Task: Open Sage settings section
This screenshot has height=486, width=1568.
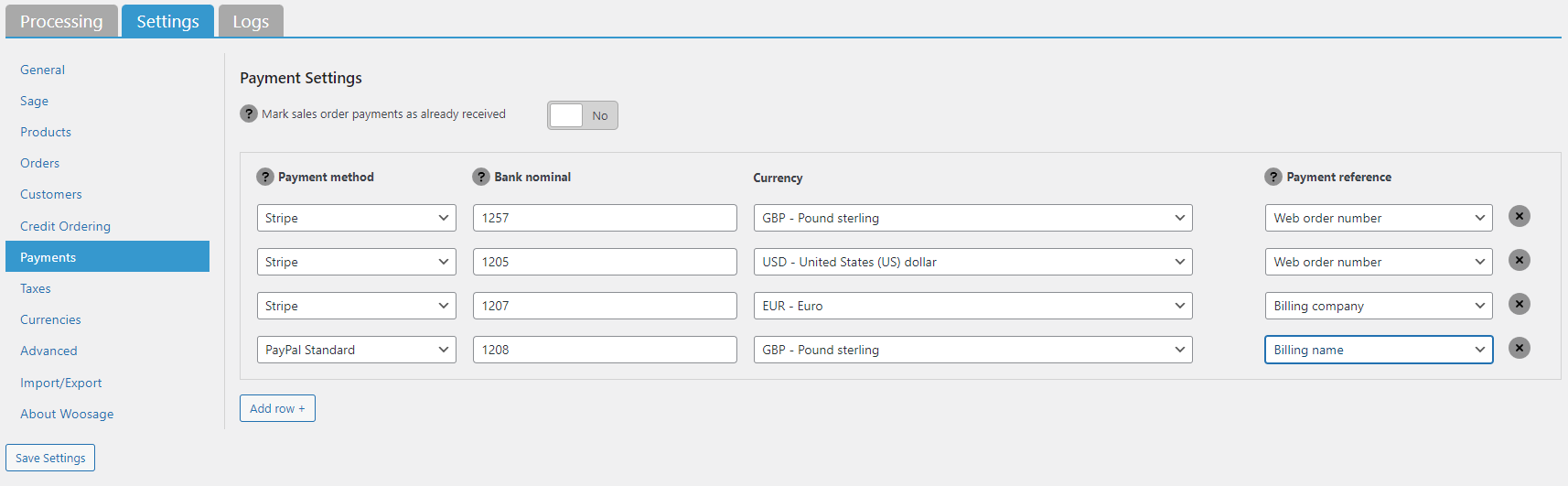Action: [x=107, y=101]
